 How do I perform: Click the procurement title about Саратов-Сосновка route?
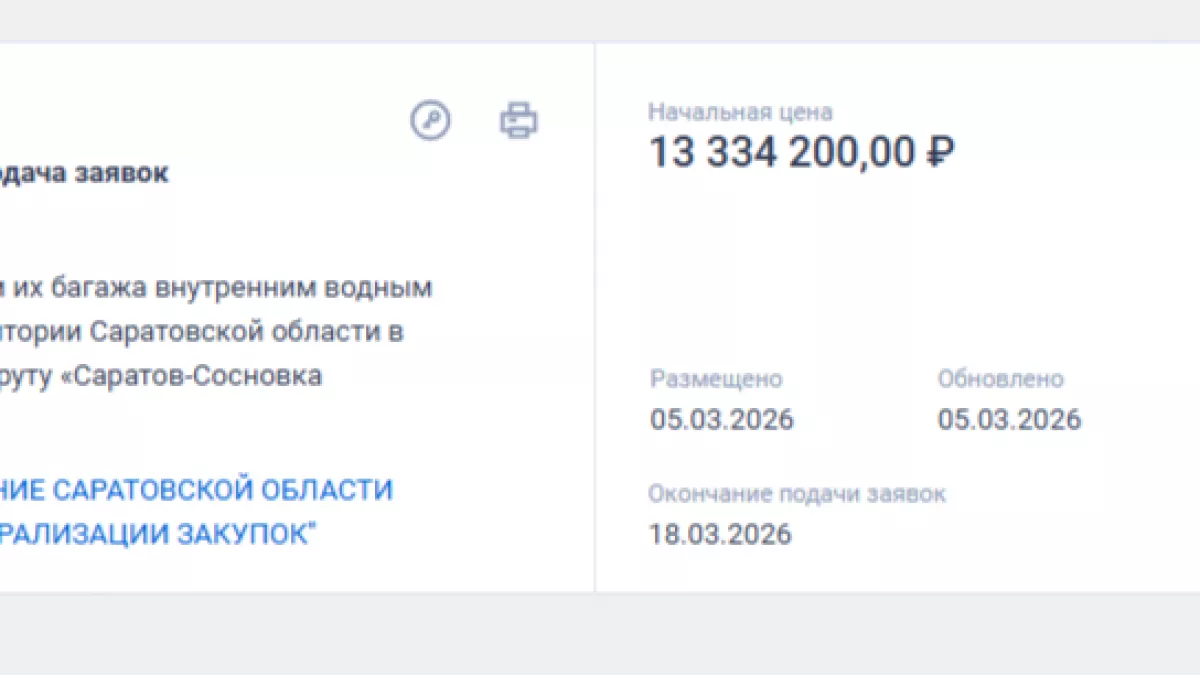pyautogui.click(x=200, y=331)
